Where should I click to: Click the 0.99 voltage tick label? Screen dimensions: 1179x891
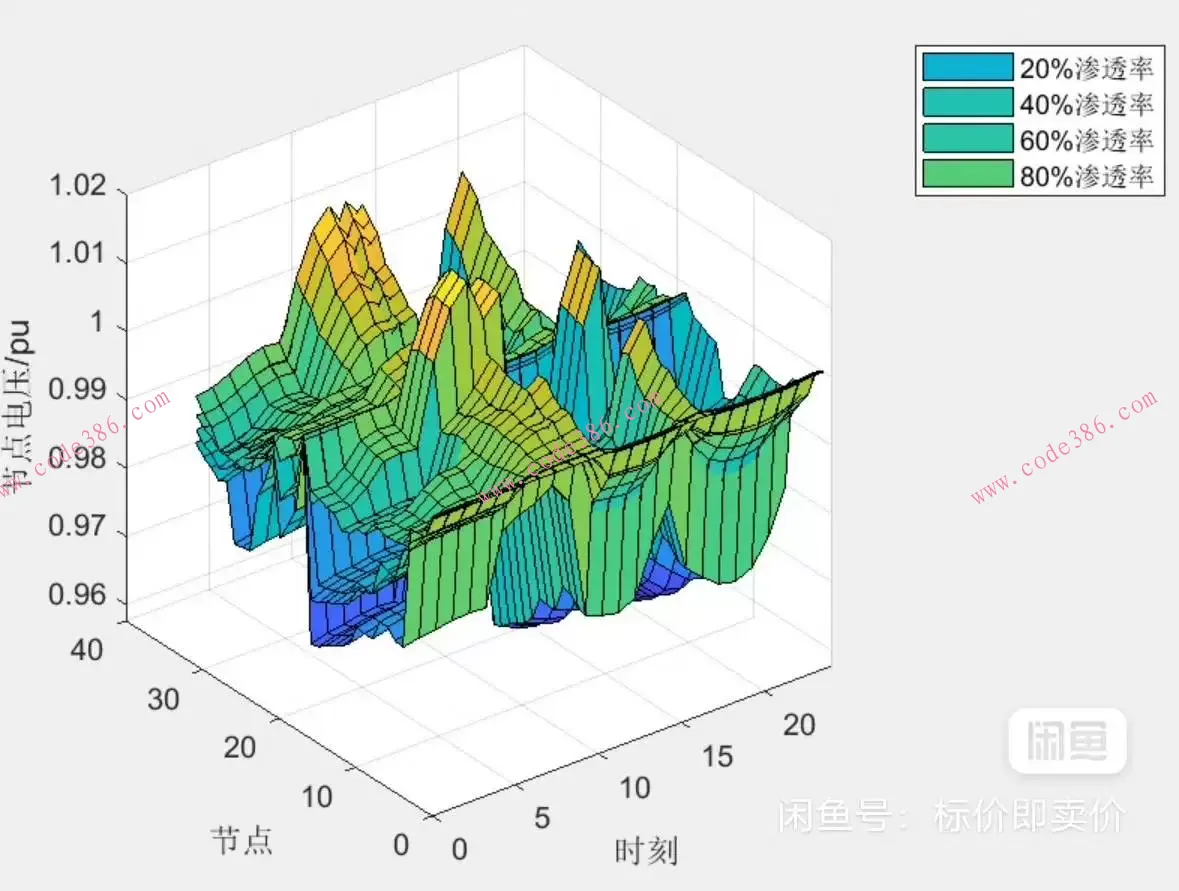(77, 390)
